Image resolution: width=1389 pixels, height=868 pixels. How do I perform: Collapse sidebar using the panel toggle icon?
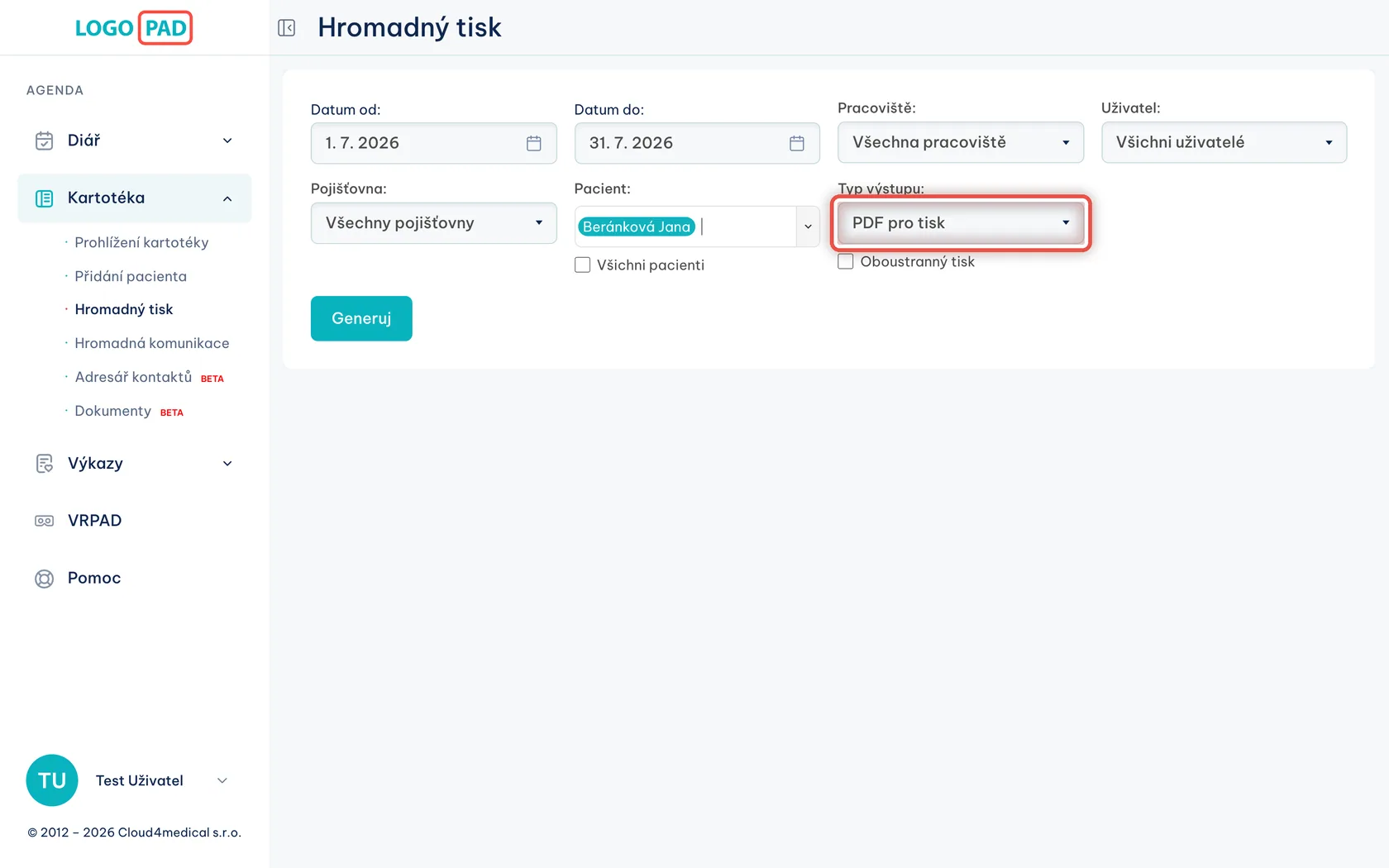coord(286,28)
